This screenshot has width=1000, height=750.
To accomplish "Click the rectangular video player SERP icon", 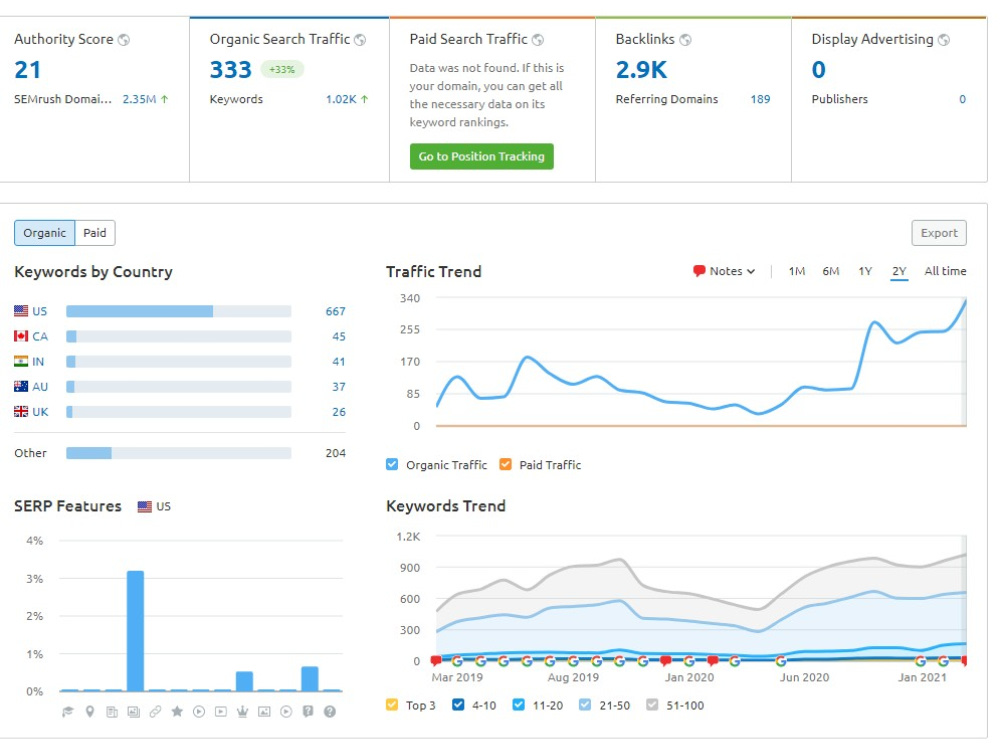I will click(221, 712).
